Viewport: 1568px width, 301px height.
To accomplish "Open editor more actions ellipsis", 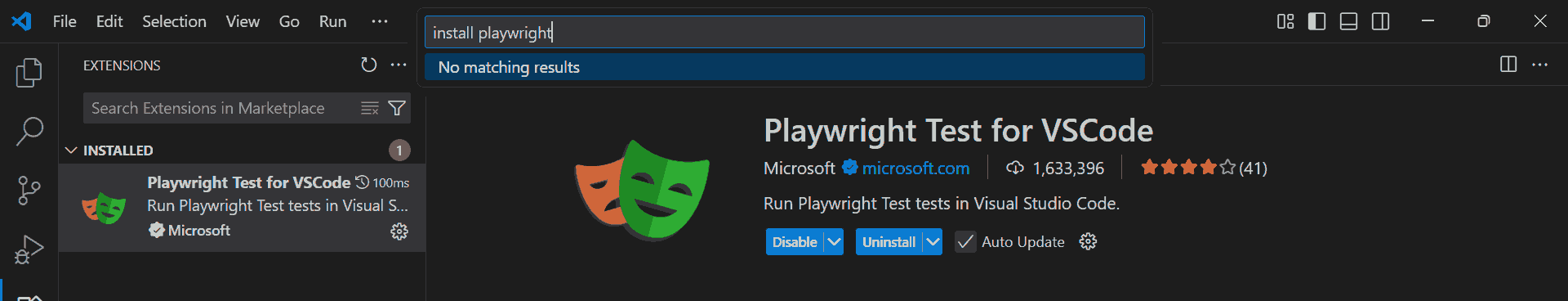I will pyautogui.click(x=1539, y=64).
